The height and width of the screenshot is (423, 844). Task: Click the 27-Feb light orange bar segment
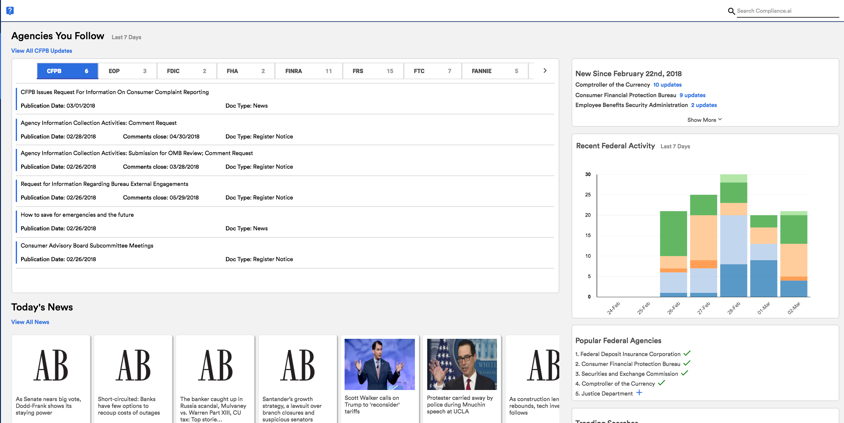pyautogui.click(x=704, y=237)
